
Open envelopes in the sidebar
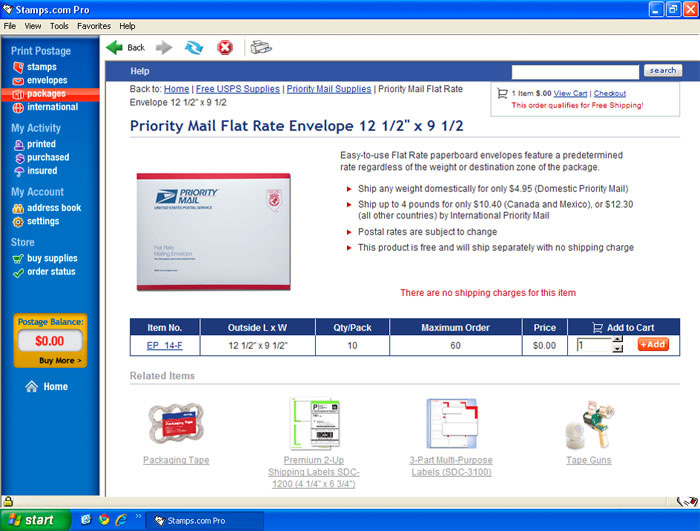pyautogui.click(x=40, y=80)
